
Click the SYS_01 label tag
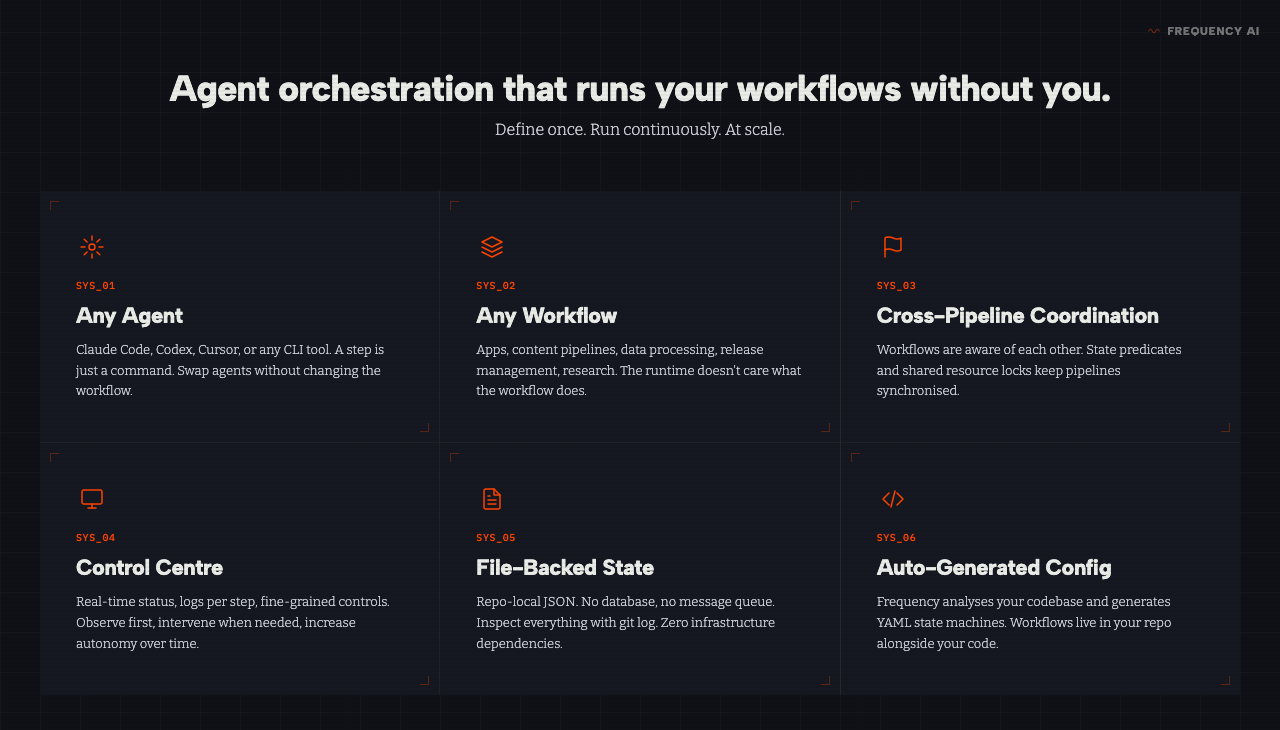pyautogui.click(x=95, y=285)
